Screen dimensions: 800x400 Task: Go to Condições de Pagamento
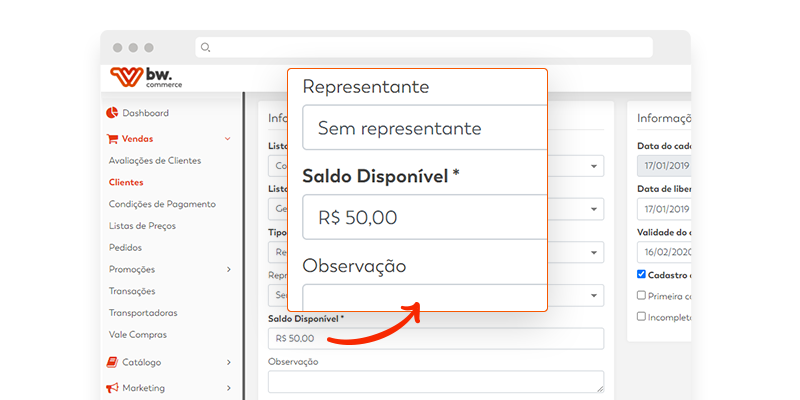tap(162, 204)
